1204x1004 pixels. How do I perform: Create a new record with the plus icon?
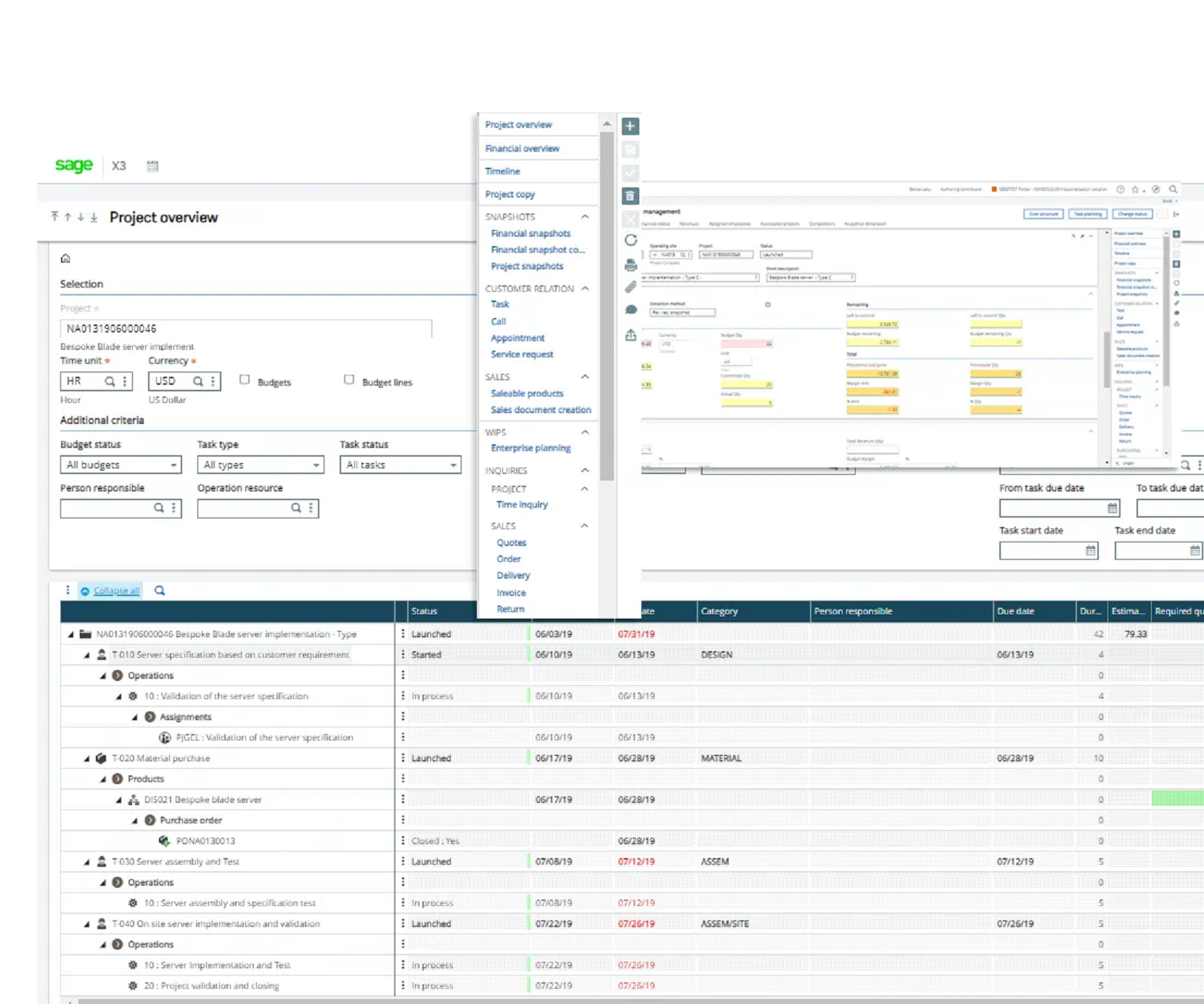(x=630, y=126)
